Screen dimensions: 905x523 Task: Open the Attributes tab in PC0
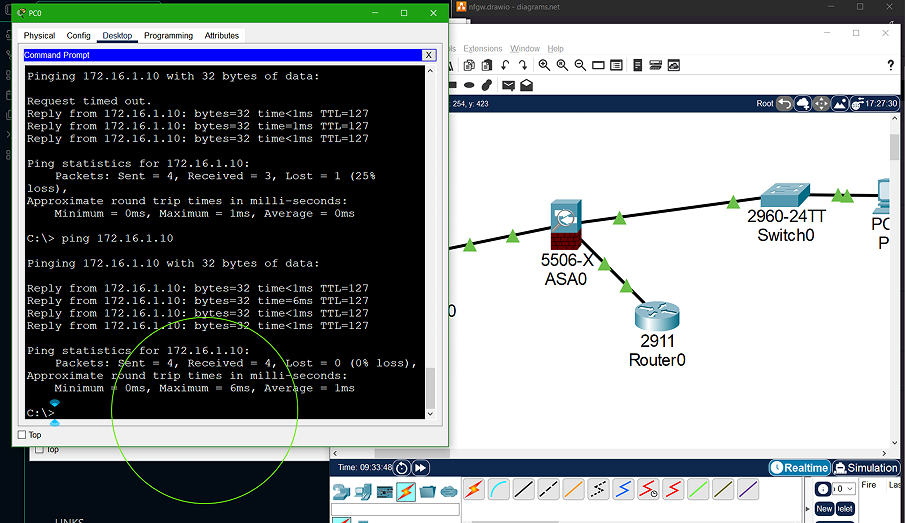(222, 36)
